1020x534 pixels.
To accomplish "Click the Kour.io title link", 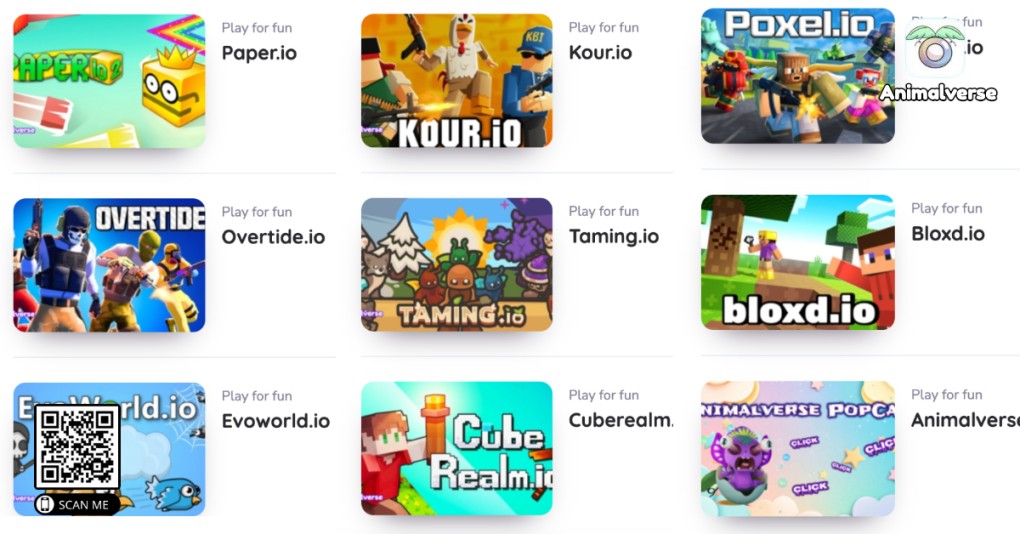I will pyautogui.click(x=600, y=53).
